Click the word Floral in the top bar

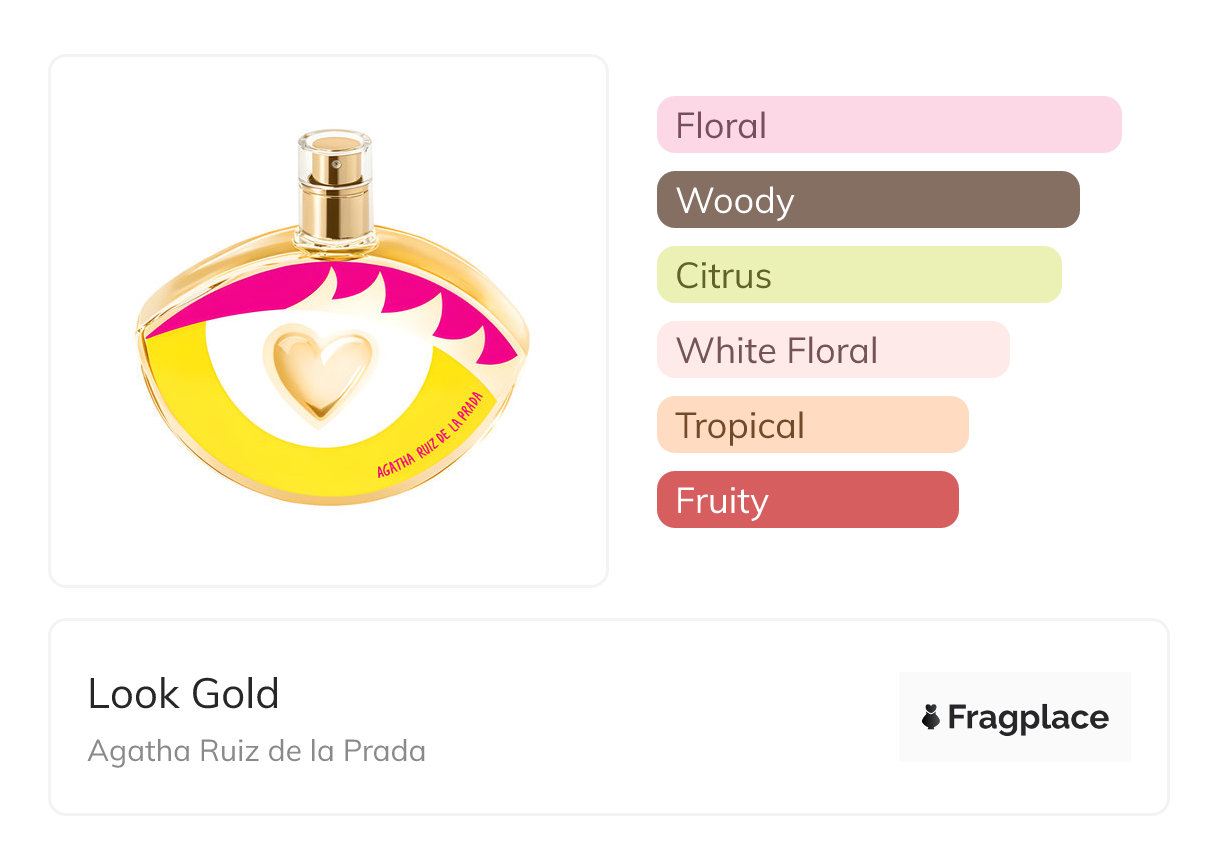pos(721,126)
